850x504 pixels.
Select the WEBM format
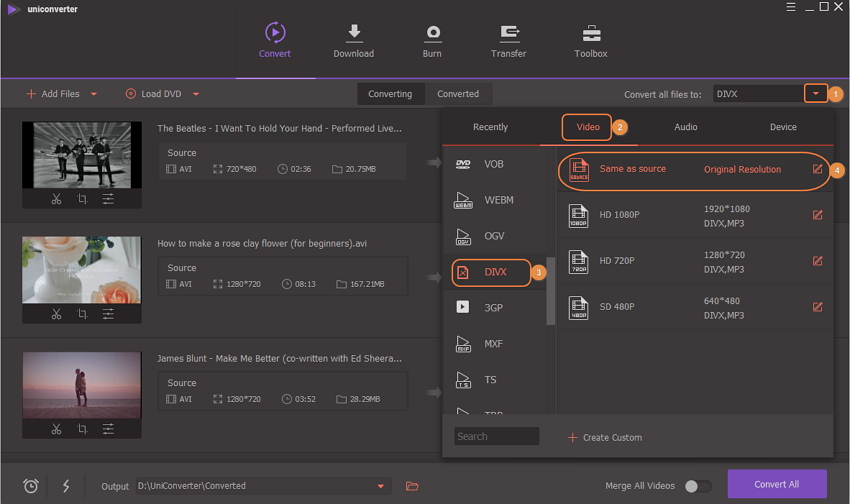(x=494, y=200)
